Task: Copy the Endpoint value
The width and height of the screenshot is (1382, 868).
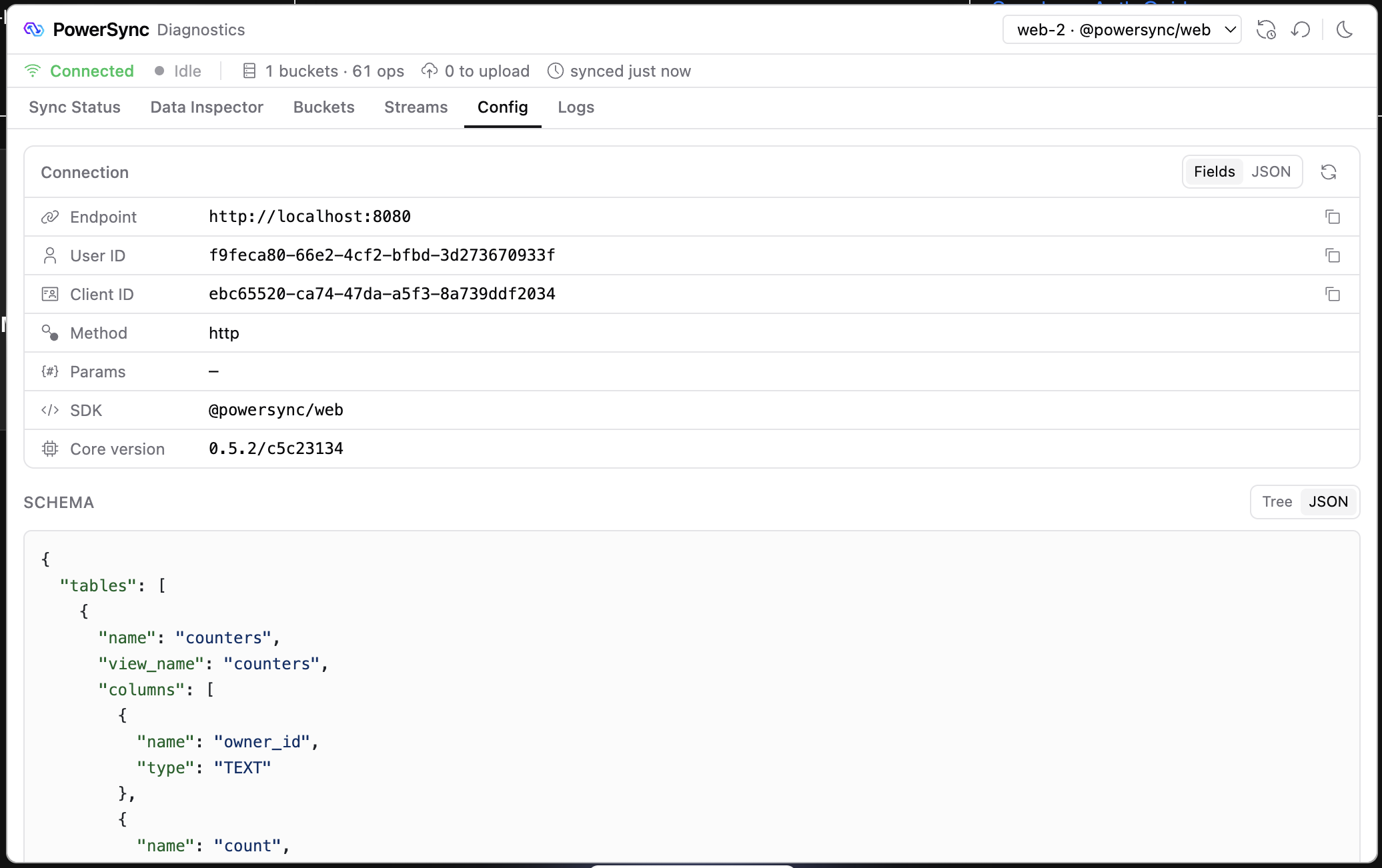Action: click(1333, 217)
